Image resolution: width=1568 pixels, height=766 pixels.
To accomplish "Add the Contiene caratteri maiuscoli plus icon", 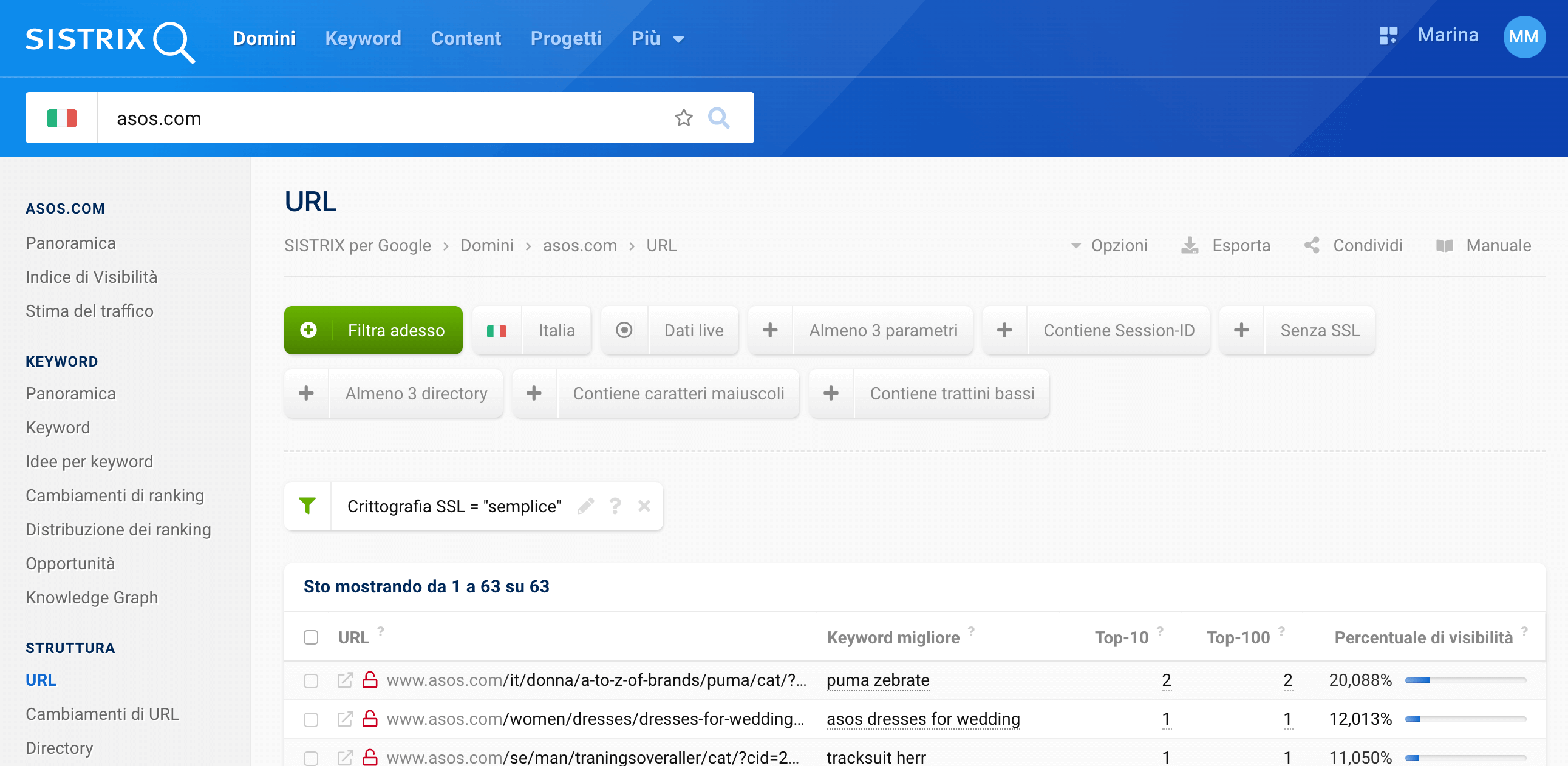I will click(534, 393).
